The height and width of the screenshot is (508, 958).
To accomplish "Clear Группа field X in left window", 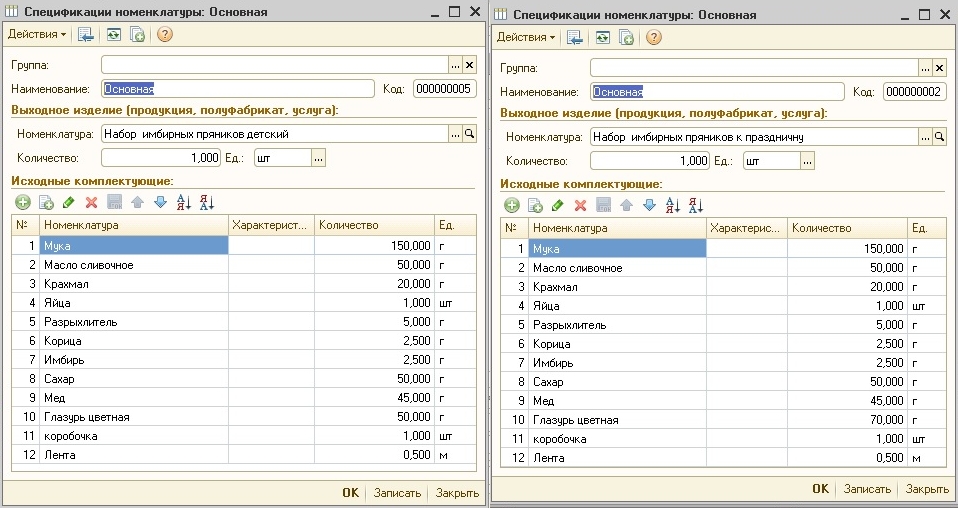I will tap(469, 65).
